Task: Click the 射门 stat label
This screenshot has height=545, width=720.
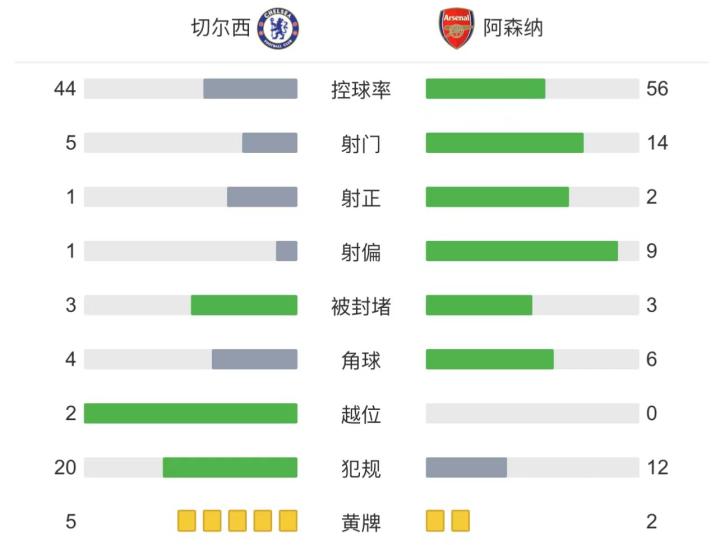Action: pyautogui.click(x=361, y=144)
